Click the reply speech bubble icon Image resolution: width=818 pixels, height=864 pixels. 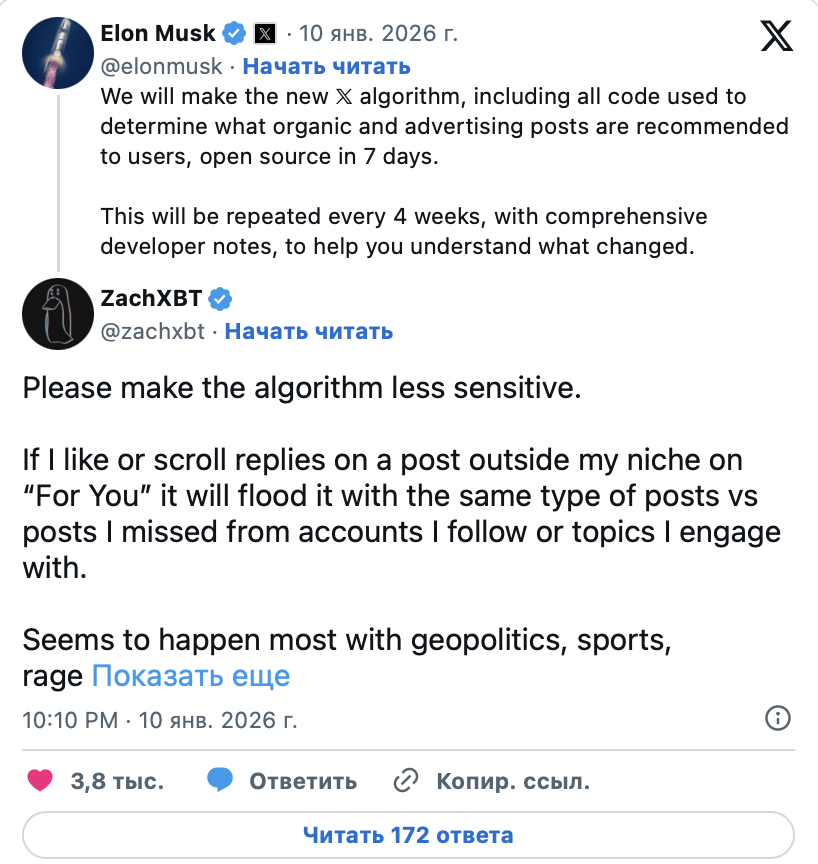click(221, 781)
